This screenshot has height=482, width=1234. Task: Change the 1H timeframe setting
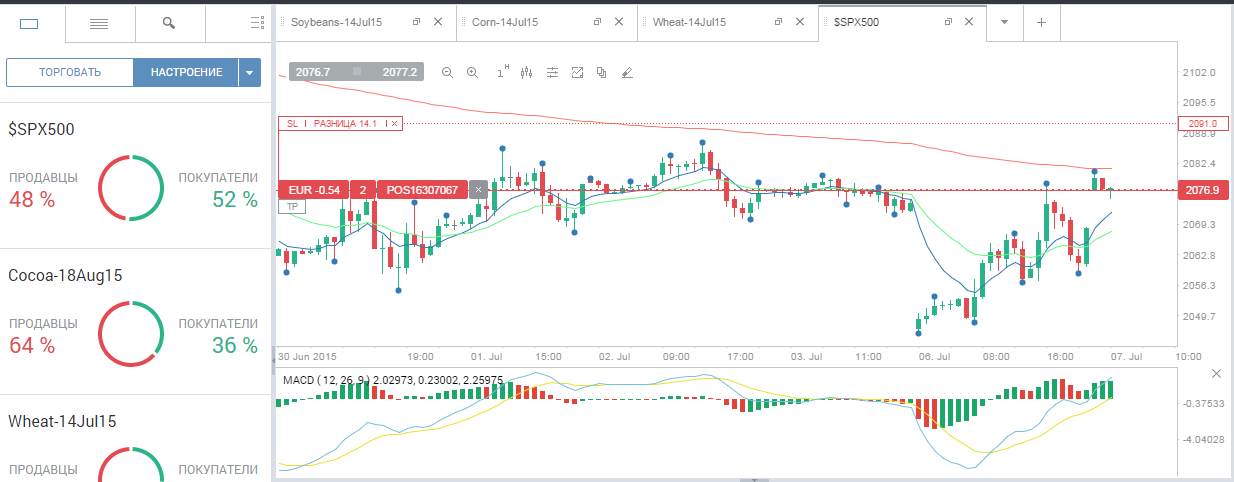click(x=503, y=72)
